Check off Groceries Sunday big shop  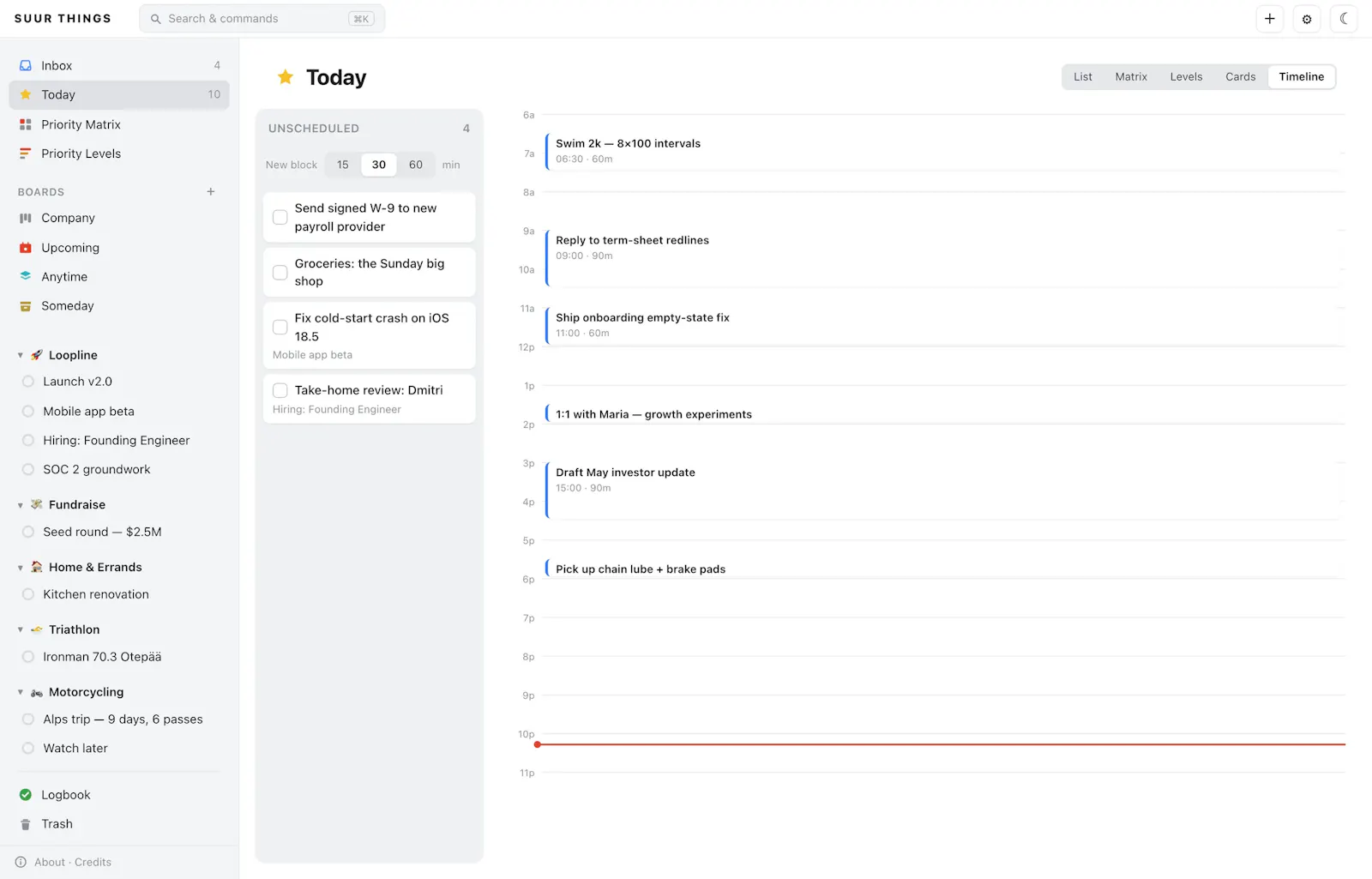pyautogui.click(x=280, y=273)
